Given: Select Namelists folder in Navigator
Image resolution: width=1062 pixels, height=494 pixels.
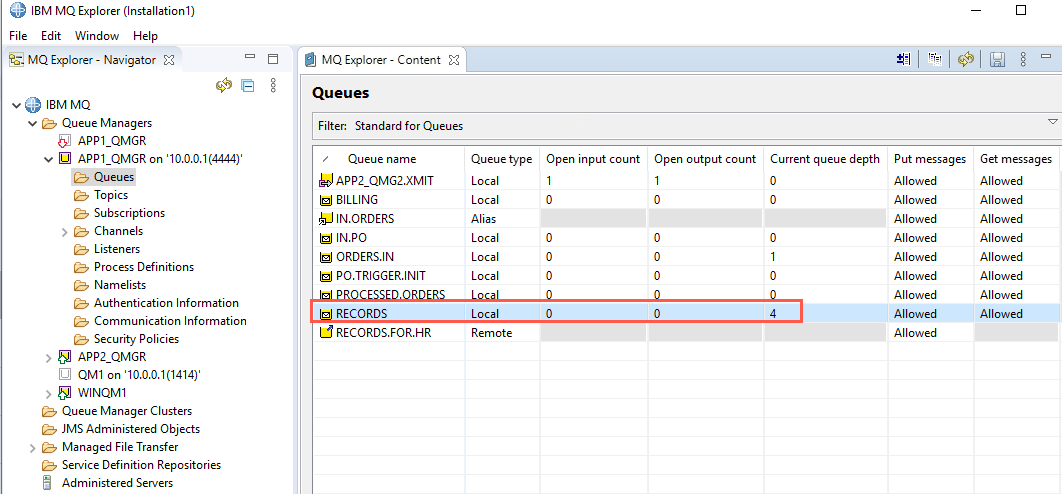Looking at the screenshot, I should tap(119, 285).
